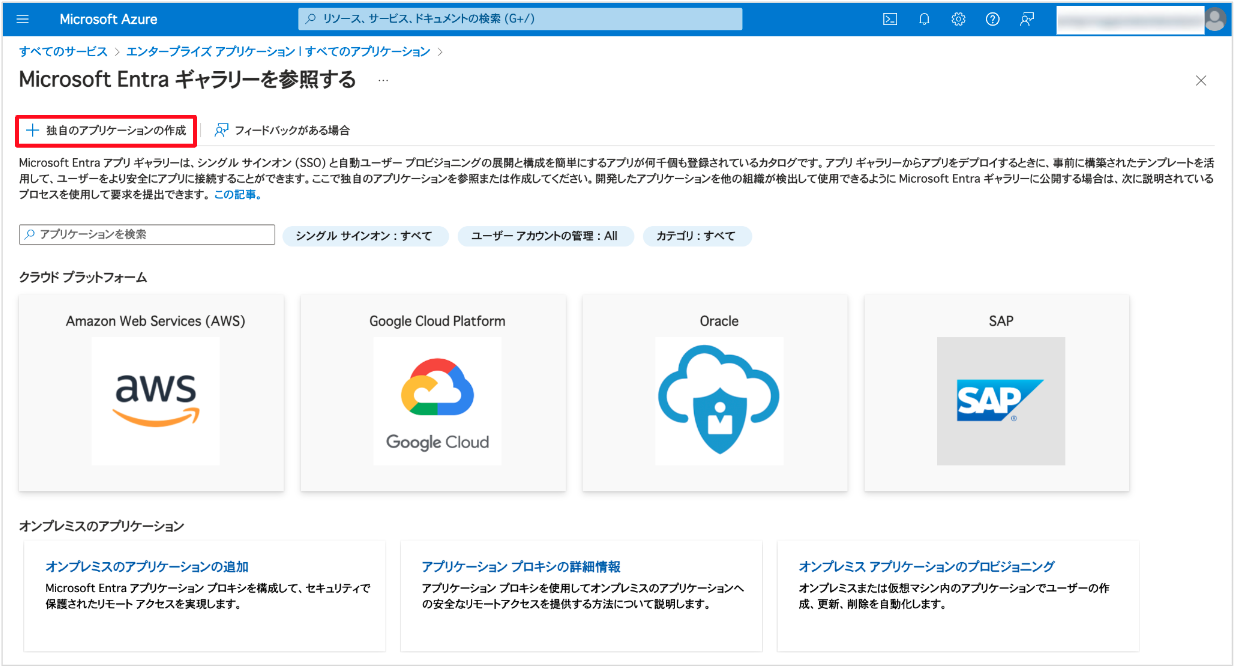Open the ユーザー アカウントの管理 : All filter
This screenshot has width=1236, height=669.
(544, 236)
